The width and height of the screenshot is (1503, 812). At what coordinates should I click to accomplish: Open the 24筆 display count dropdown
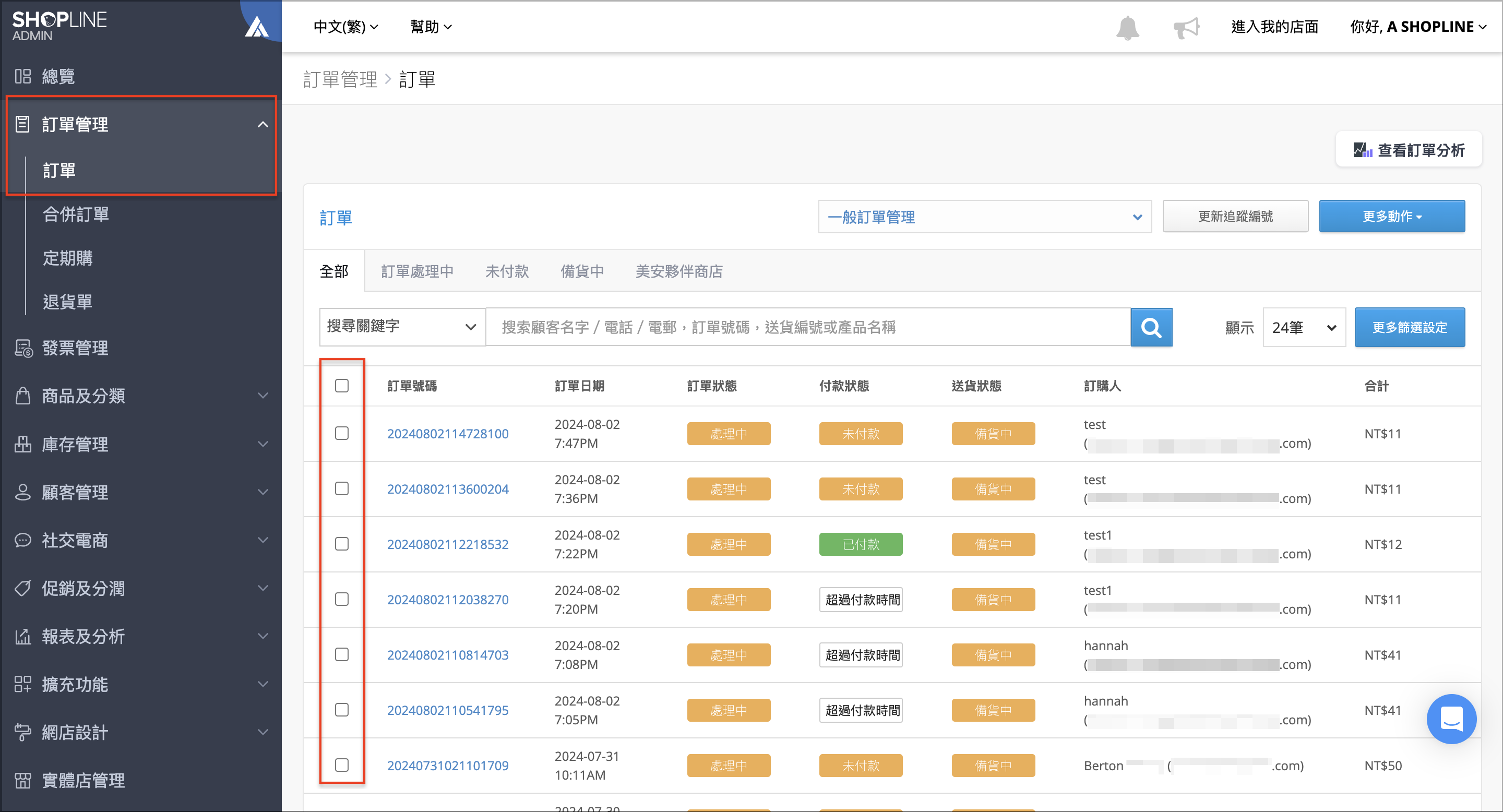(1304, 327)
